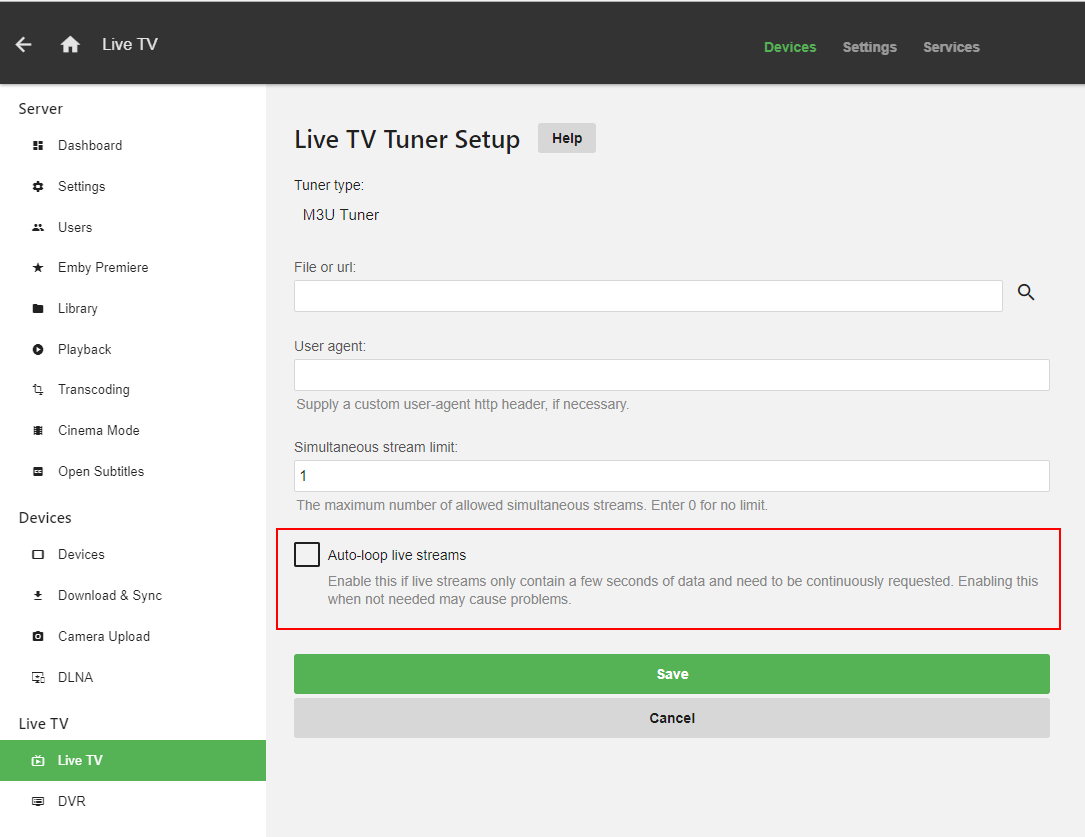This screenshot has width=1085, height=837.
Task: Save the tuner setup
Action: point(671,674)
